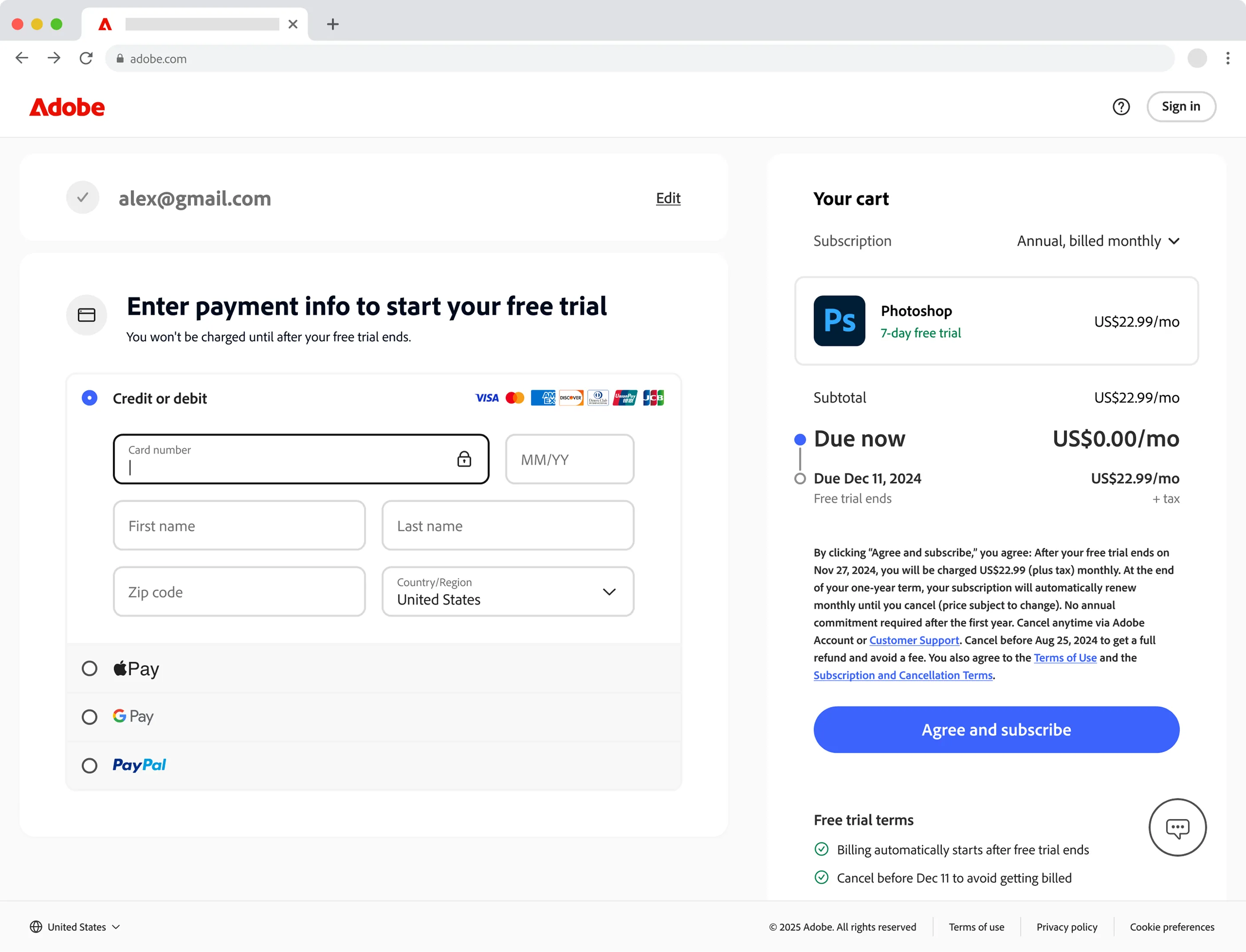Open the Terms of Use link in agreement
Viewport: 1246px width, 952px height.
[1065, 658]
